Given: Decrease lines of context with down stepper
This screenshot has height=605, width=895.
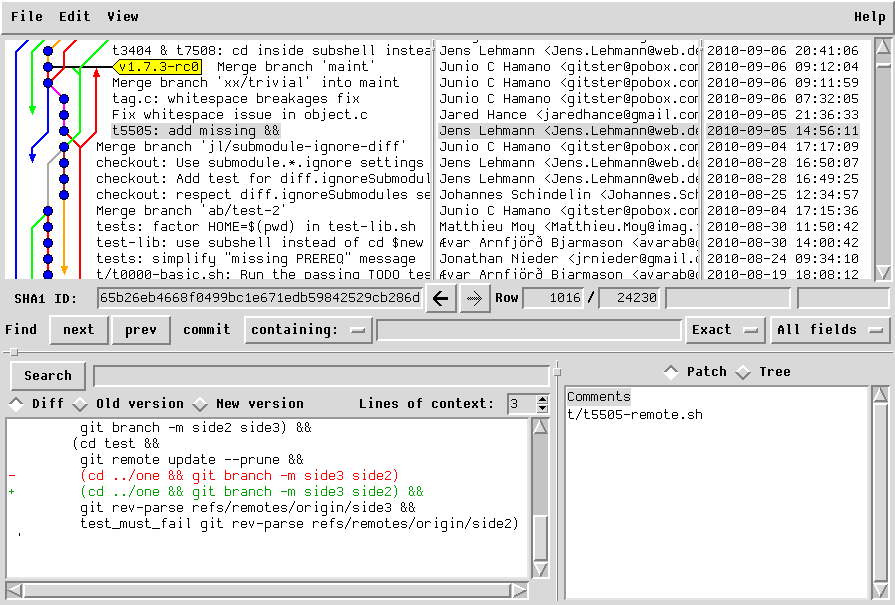Looking at the screenshot, I should pos(542,409).
